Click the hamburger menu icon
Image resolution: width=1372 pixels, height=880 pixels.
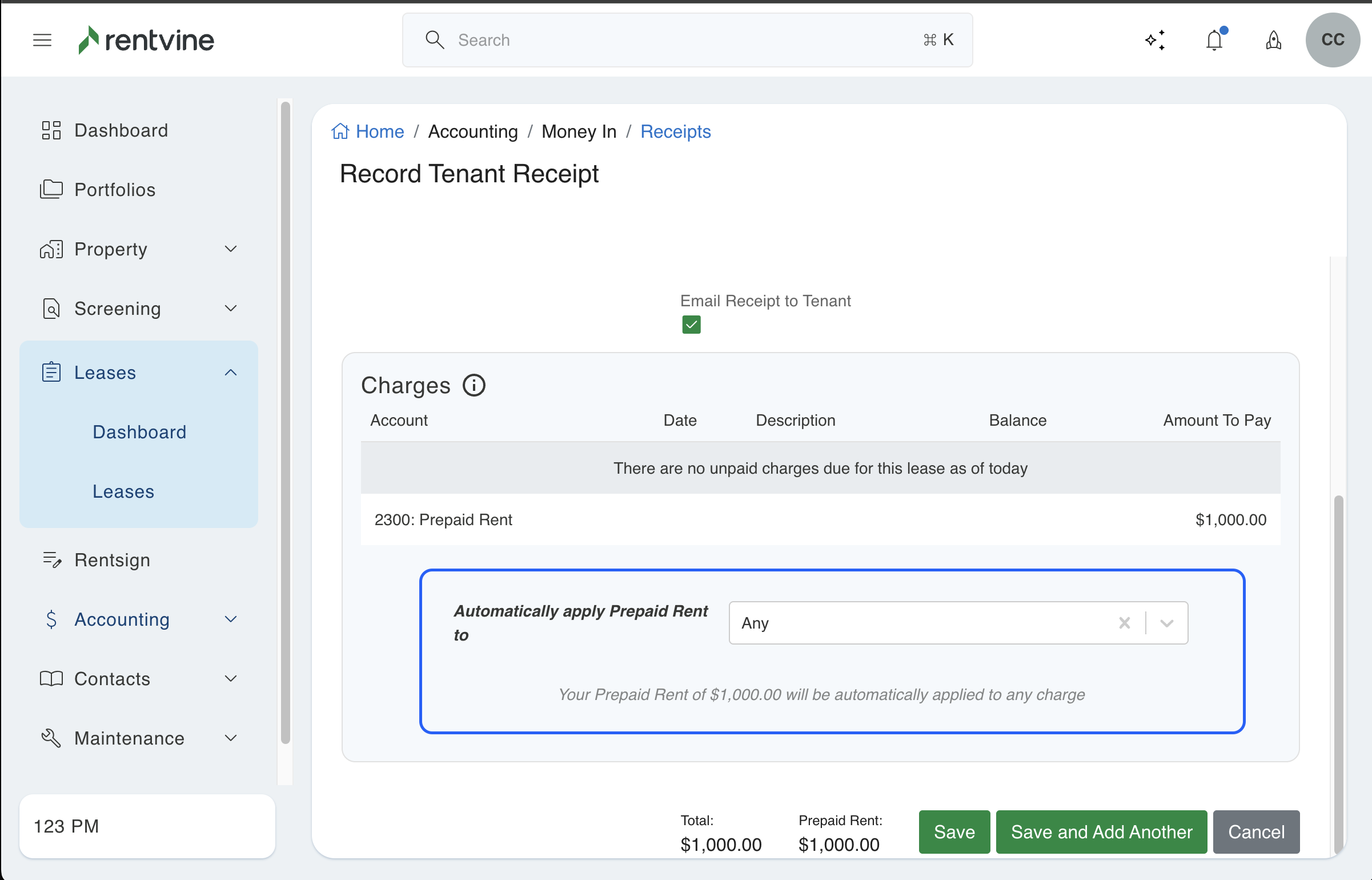pos(42,40)
